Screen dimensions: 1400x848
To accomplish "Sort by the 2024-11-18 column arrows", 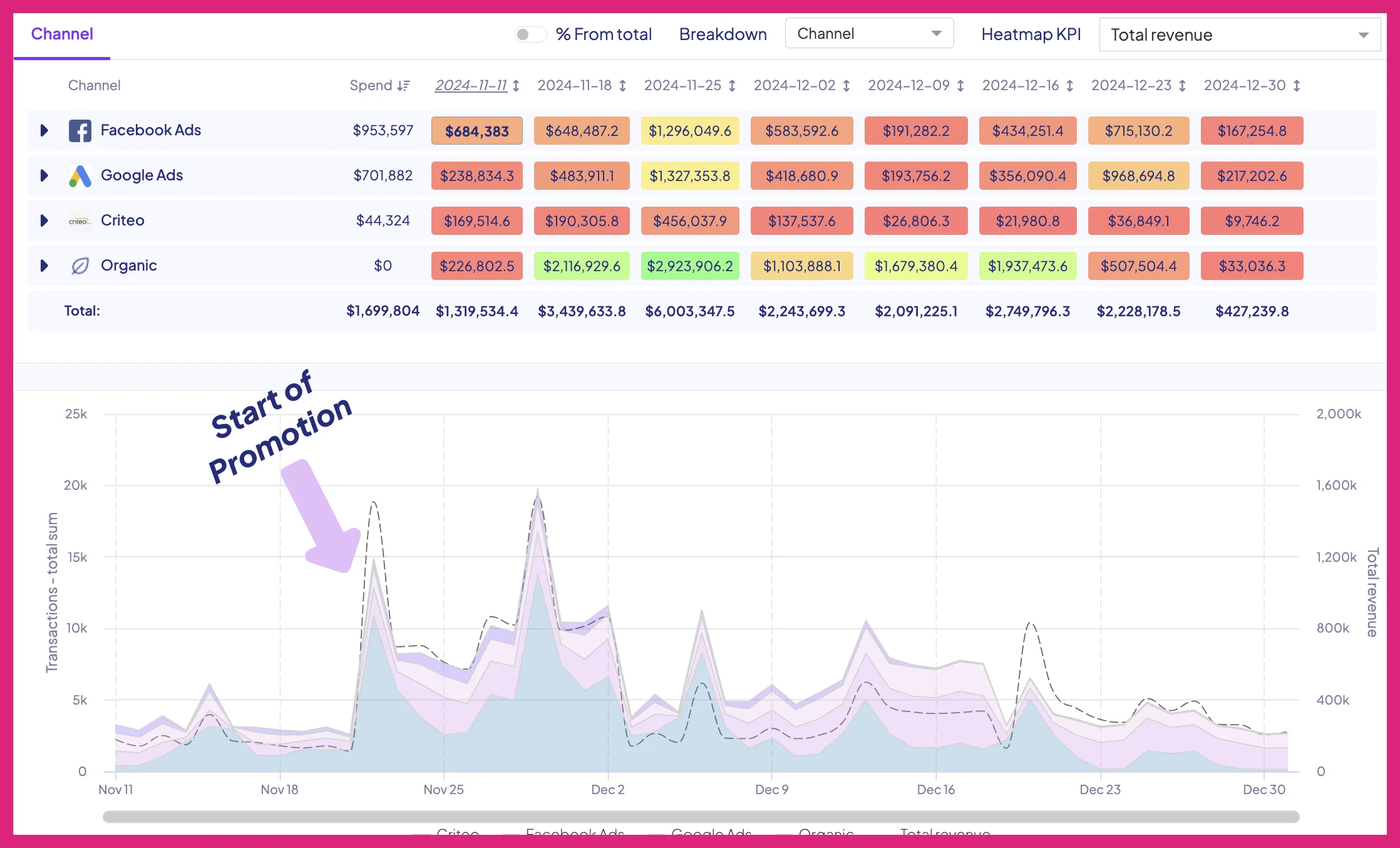I will pos(622,85).
